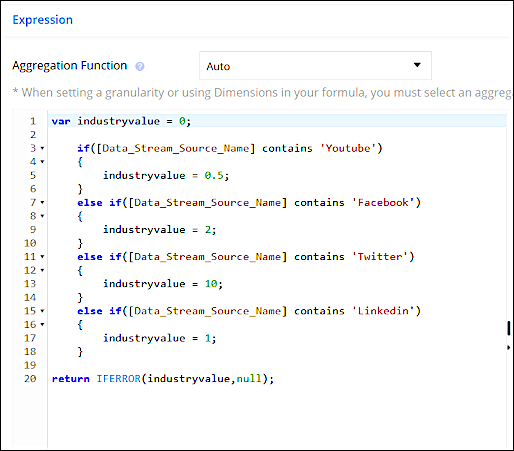
Task: Click the 'Facebook' string in line 7
Action: (x=383, y=203)
